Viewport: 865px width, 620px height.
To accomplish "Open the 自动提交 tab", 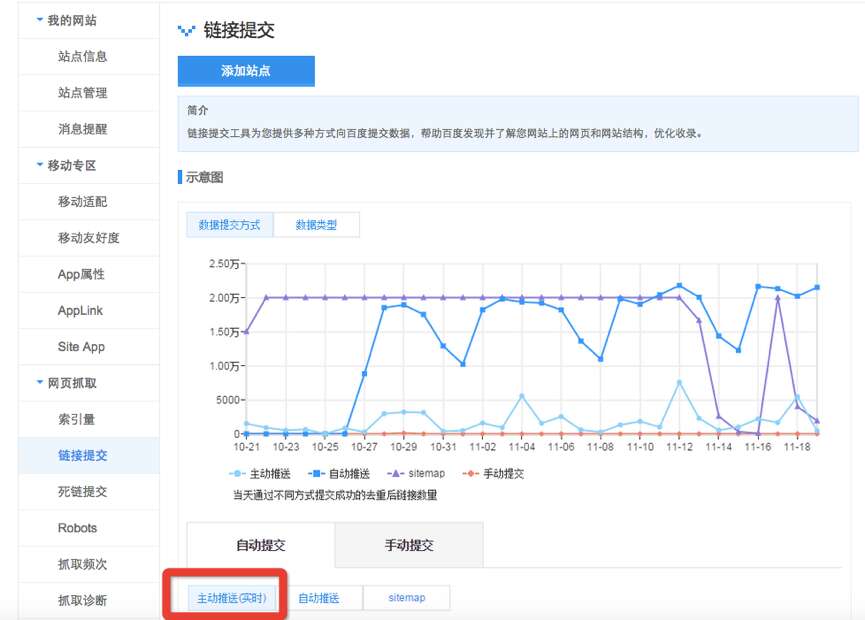I will click(260, 546).
